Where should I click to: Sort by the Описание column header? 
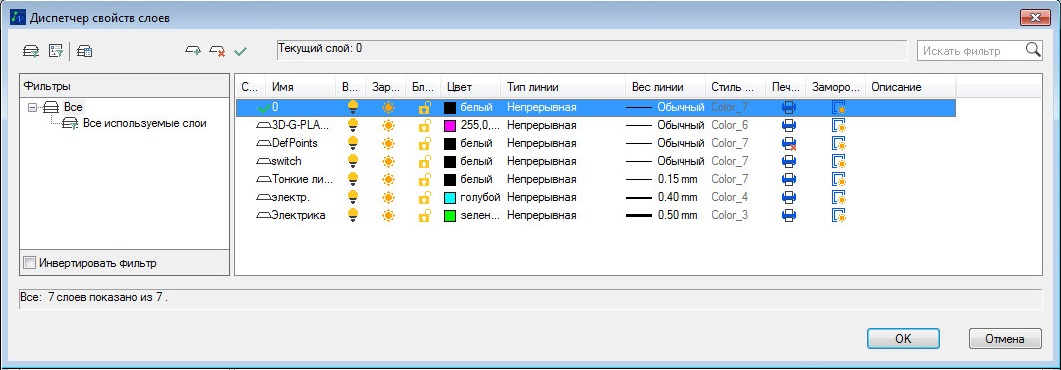910,87
